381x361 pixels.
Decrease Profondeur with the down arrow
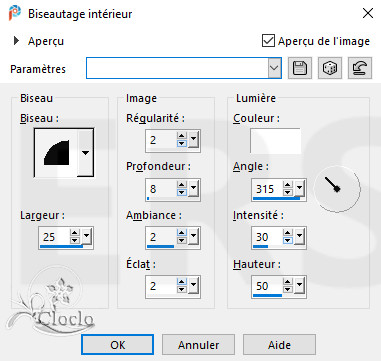182,193
